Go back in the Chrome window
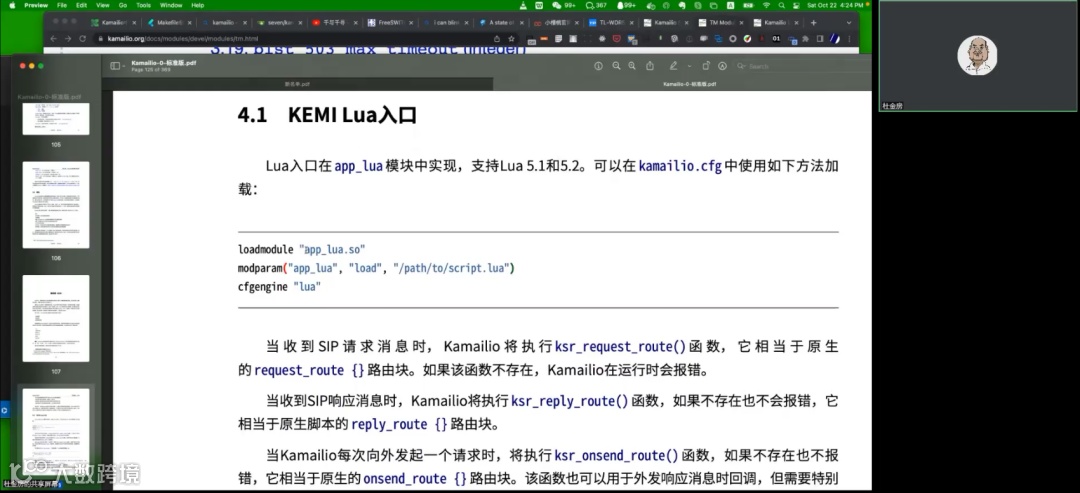The width and height of the screenshot is (1080, 493). tap(53, 39)
